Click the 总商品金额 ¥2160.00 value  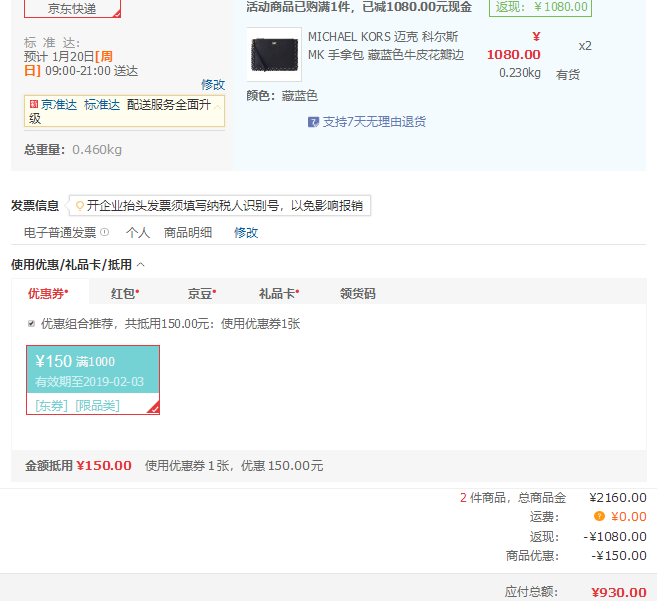click(x=618, y=498)
